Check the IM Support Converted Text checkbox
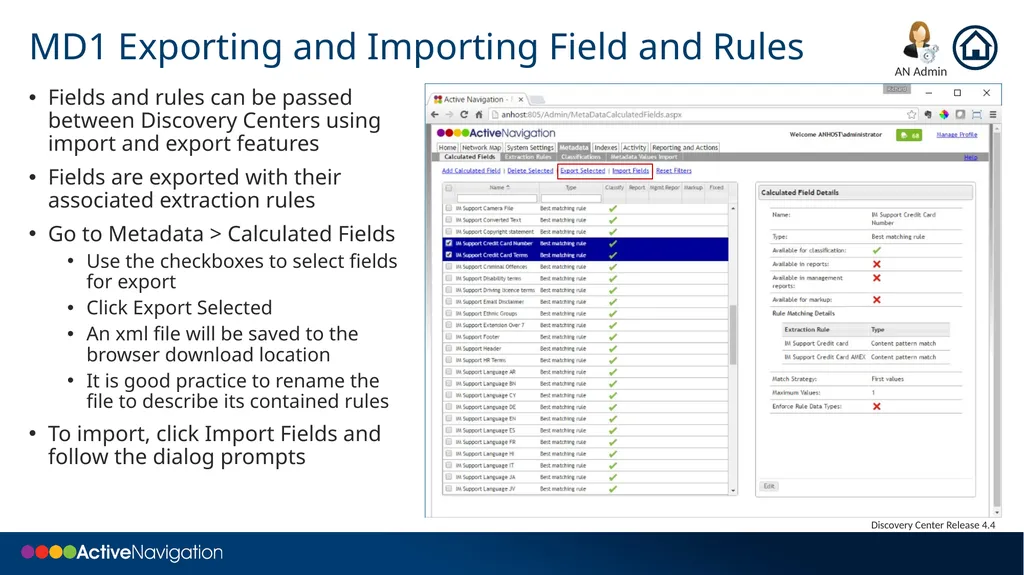This screenshot has width=1024, height=575. tap(449, 220)
